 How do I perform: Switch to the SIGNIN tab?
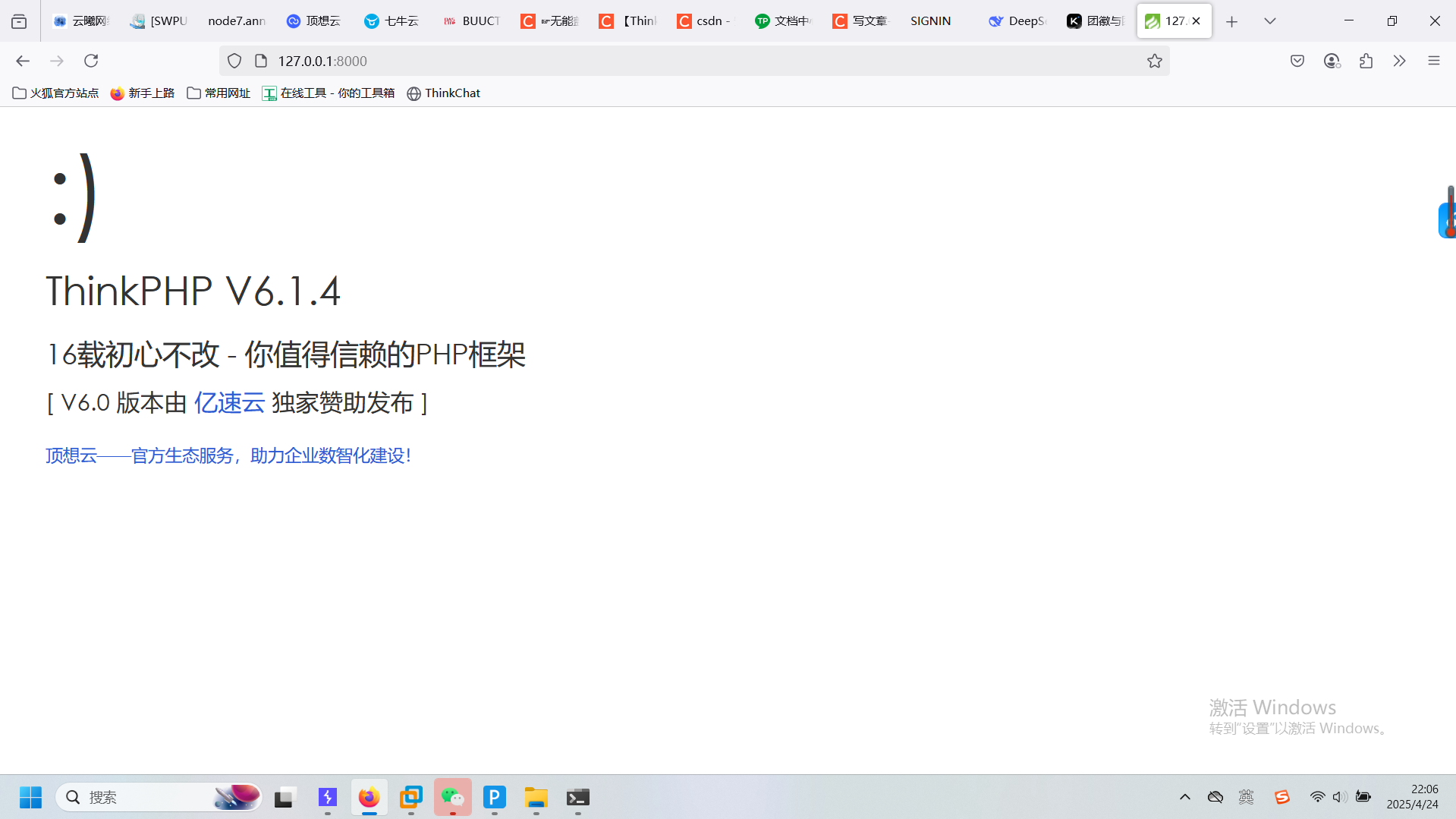click(939, 21)
